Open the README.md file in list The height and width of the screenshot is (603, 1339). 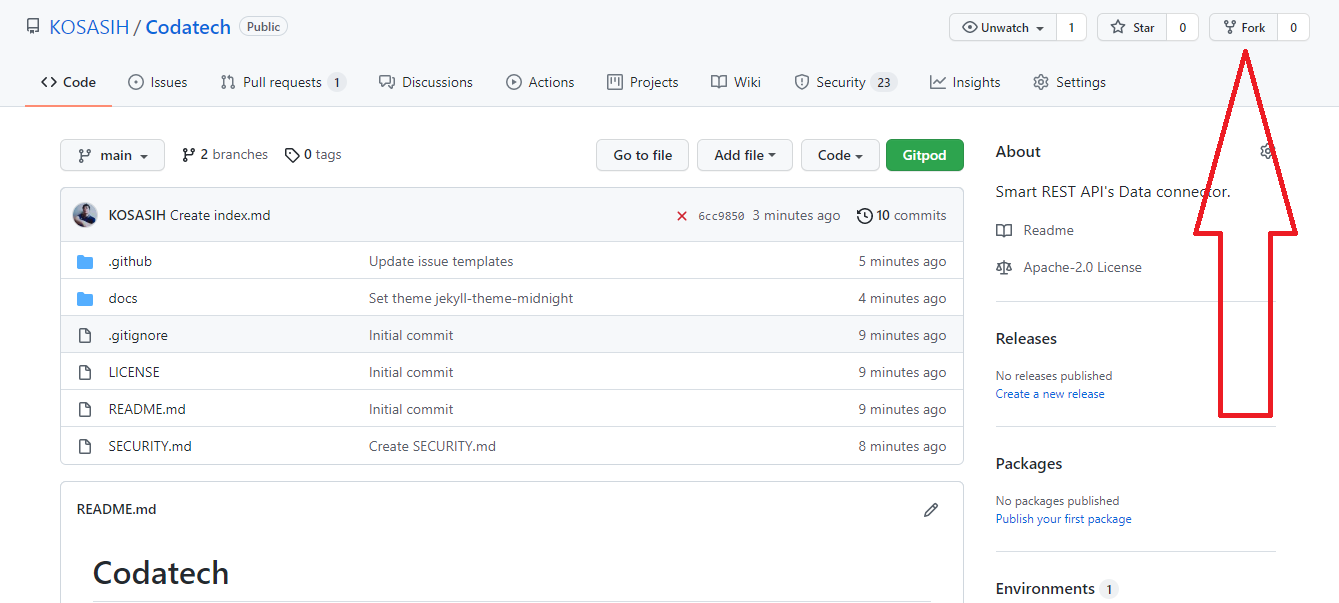147,409
